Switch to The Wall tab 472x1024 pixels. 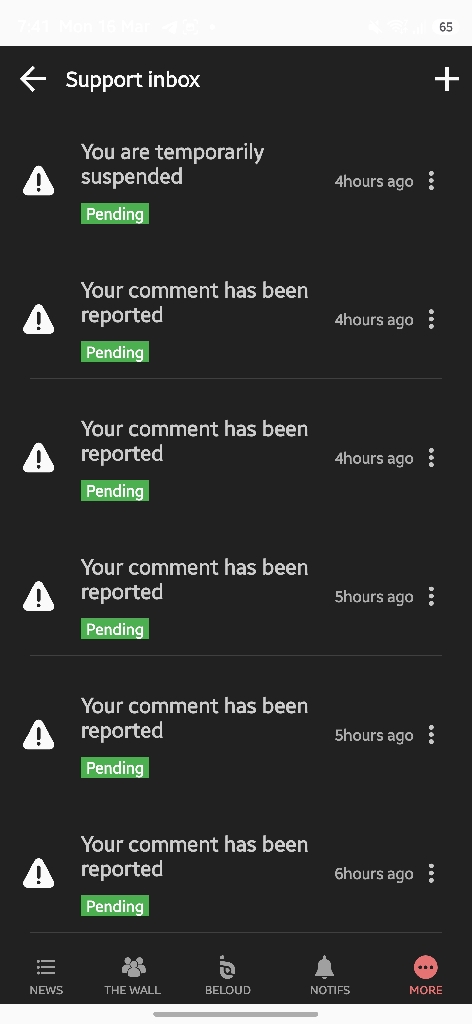133,976
